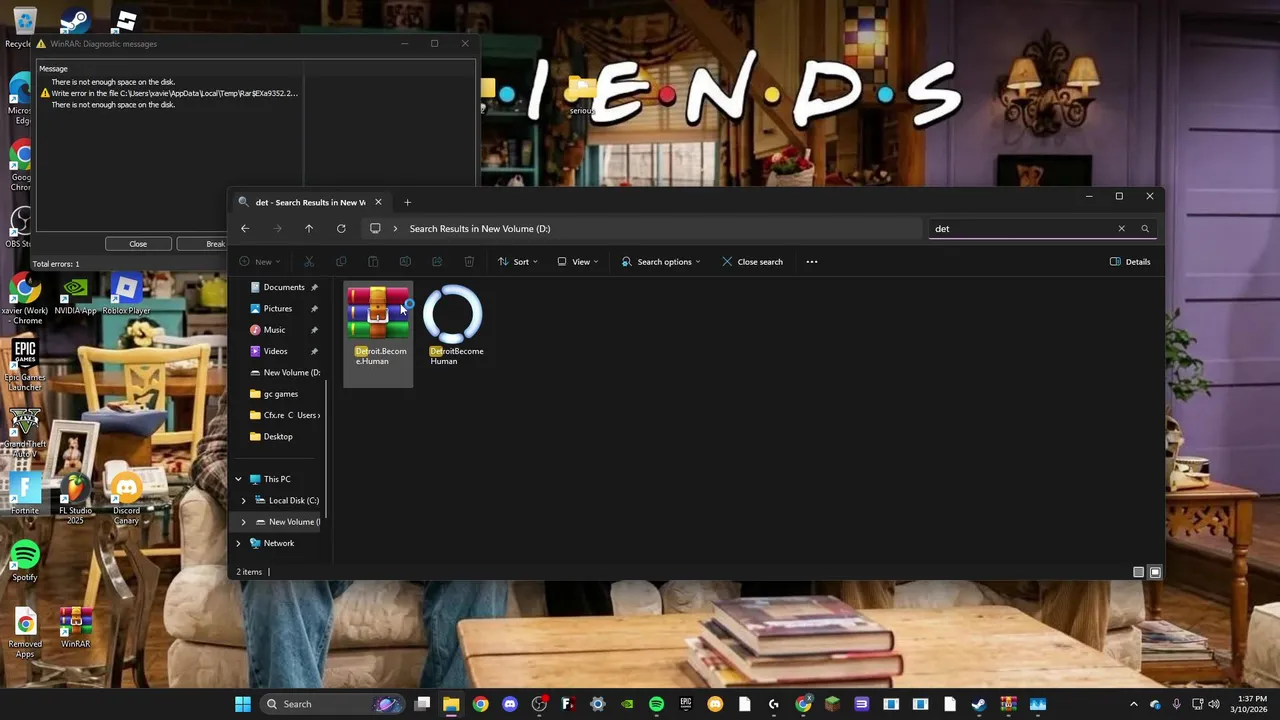Click the Copy toolbar icon
This screenshot has height=720, width=1280.
pos(341,262)
